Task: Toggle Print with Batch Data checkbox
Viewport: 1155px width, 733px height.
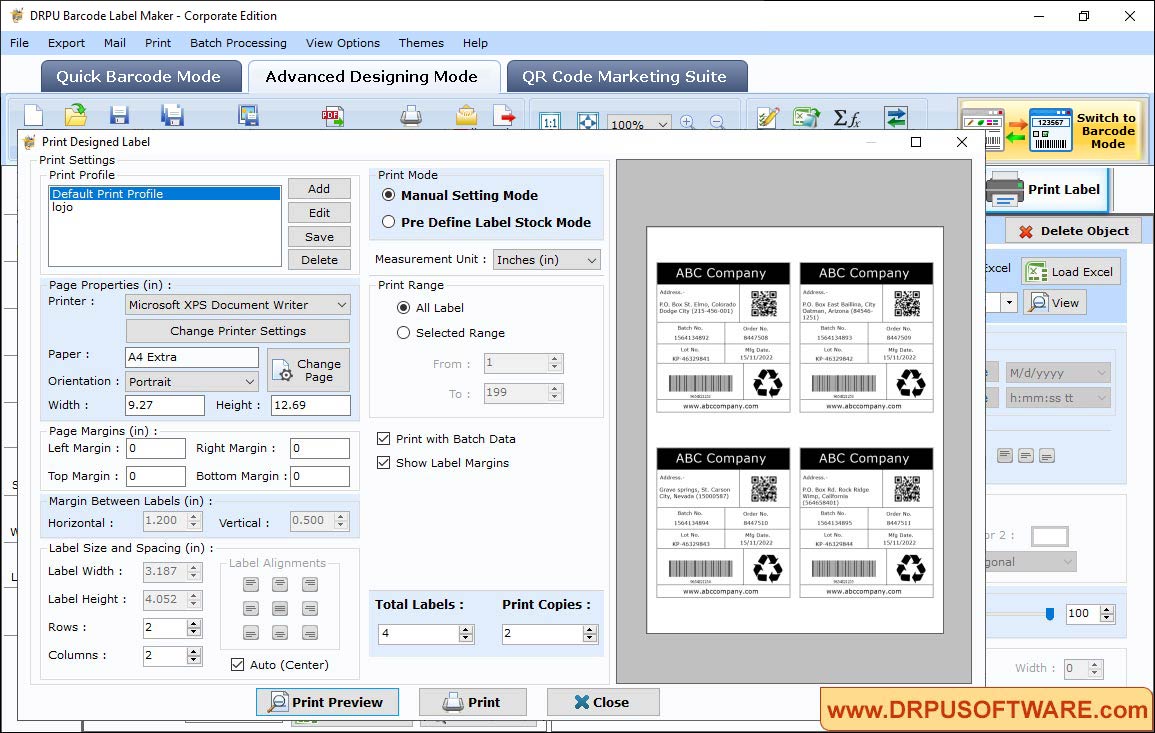Action: click(x=383, y=438)
